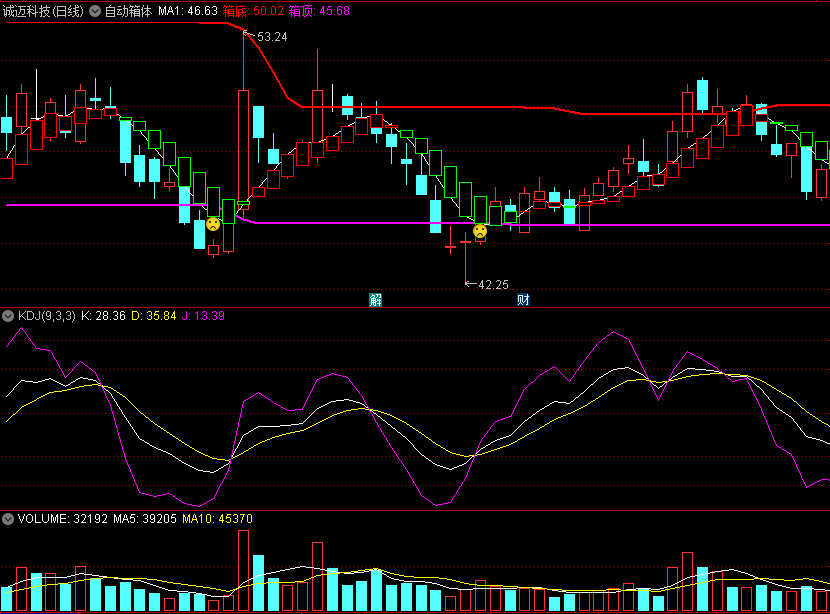Click the MA5: 39205 volume label

(x=145, y=519)
